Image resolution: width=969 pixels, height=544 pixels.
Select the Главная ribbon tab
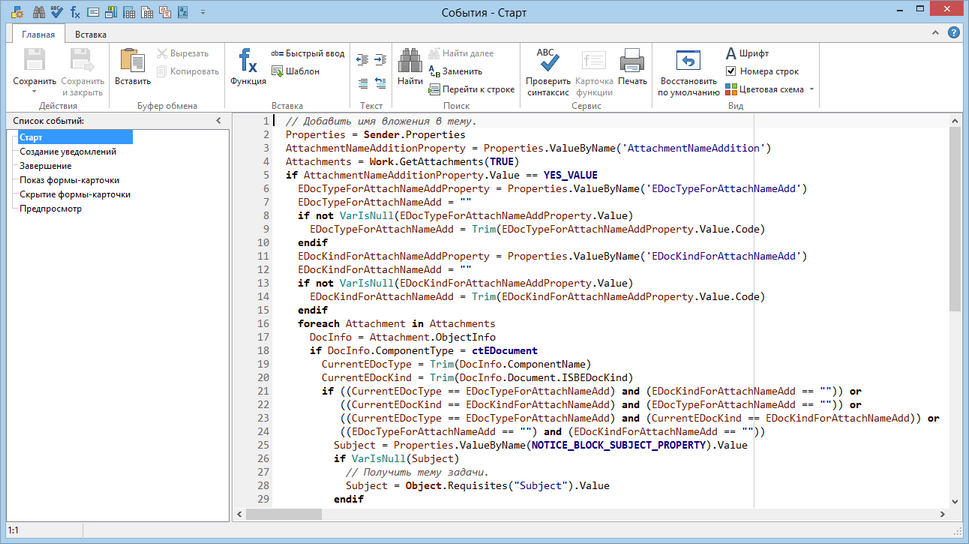point(36,33)
